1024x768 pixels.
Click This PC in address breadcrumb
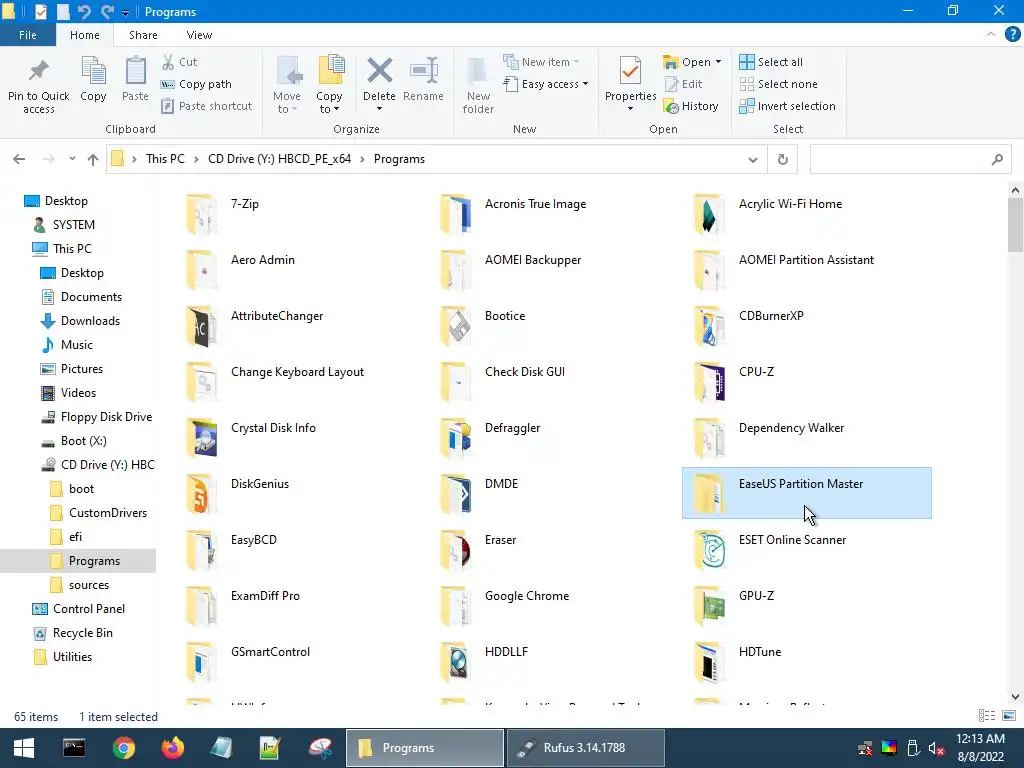pos(165,159)
